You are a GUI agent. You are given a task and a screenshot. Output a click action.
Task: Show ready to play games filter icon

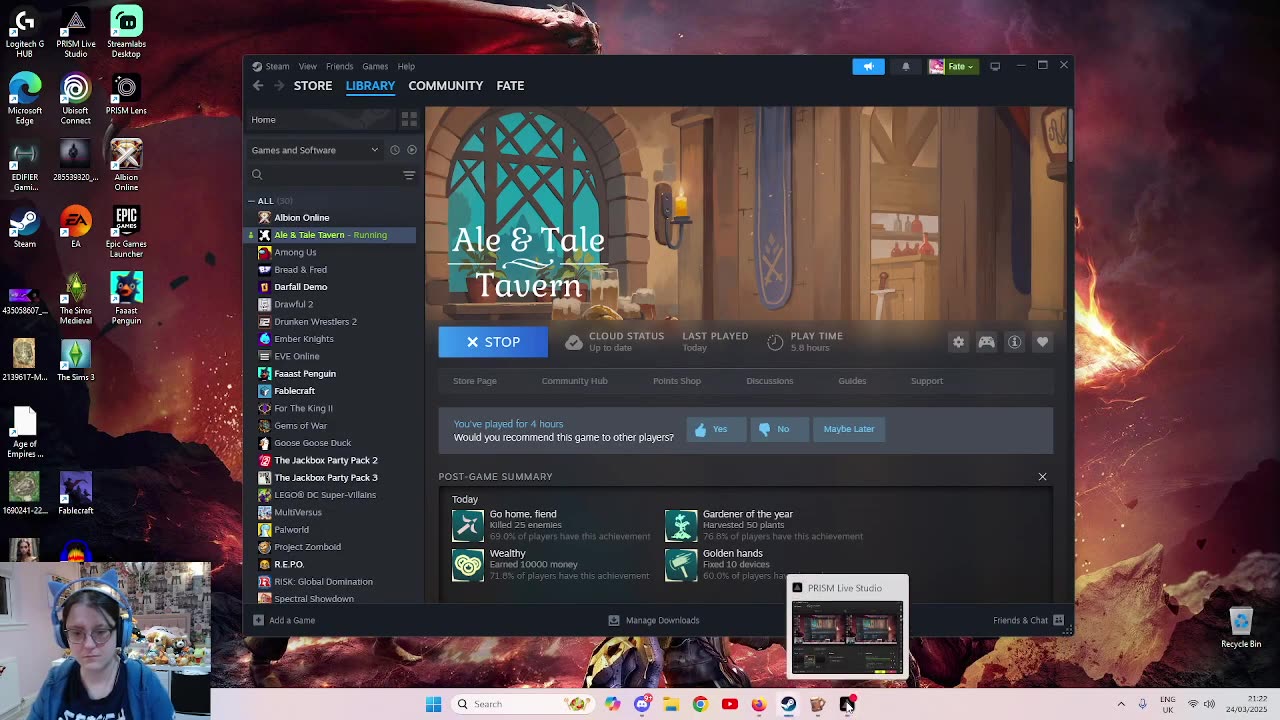(x=411, y=150)
